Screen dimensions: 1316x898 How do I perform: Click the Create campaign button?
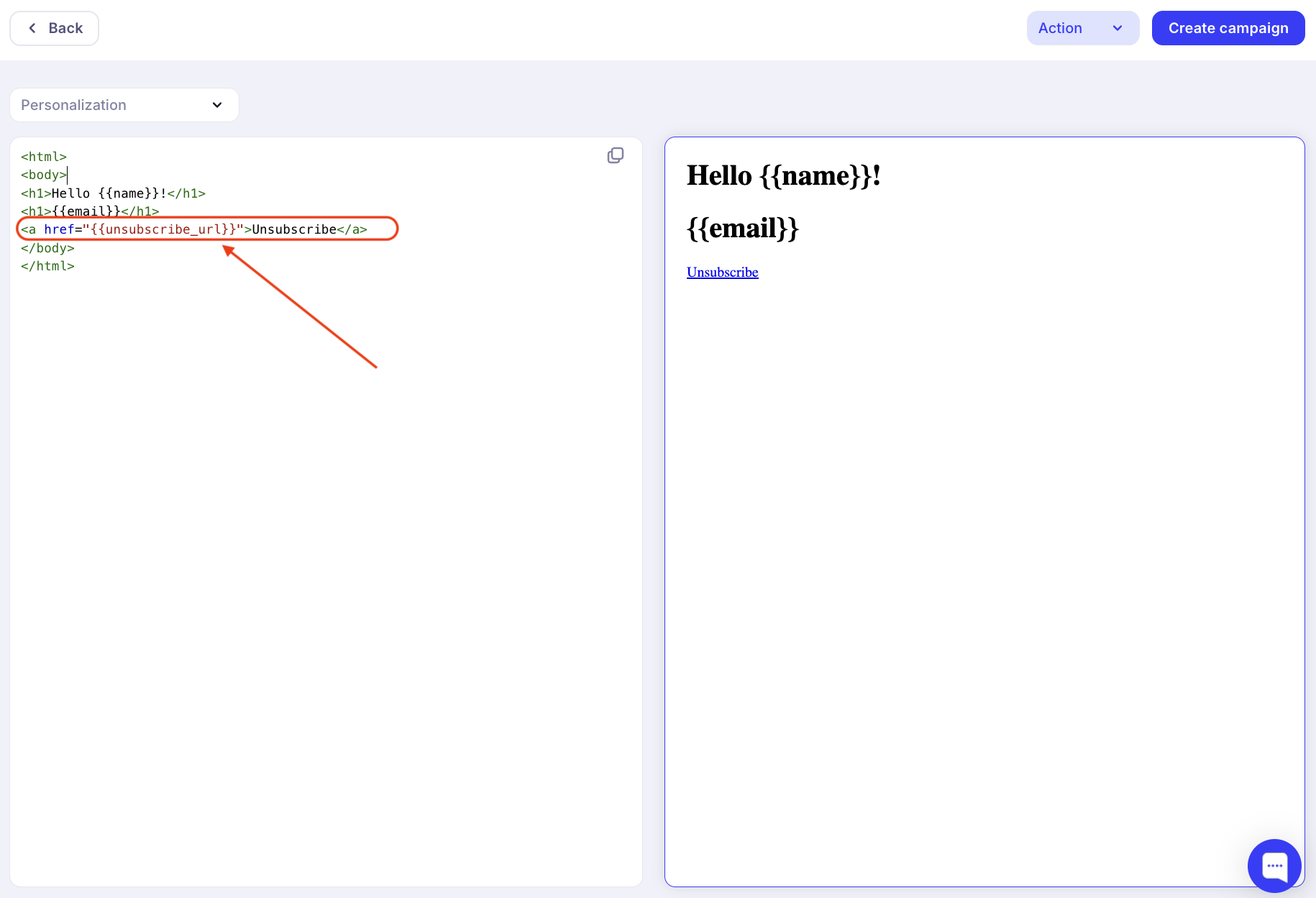1228,28
